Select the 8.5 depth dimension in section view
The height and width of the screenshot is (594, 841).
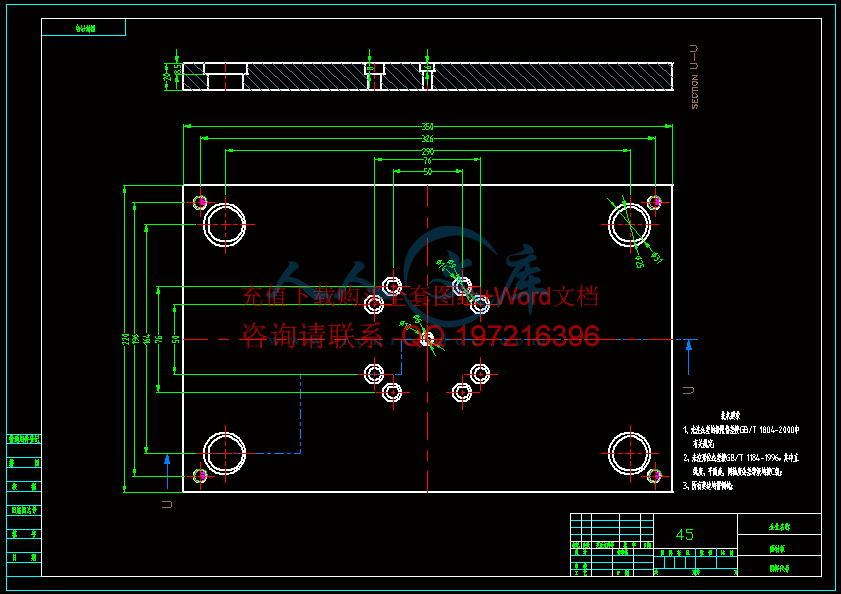click(178, 70)
